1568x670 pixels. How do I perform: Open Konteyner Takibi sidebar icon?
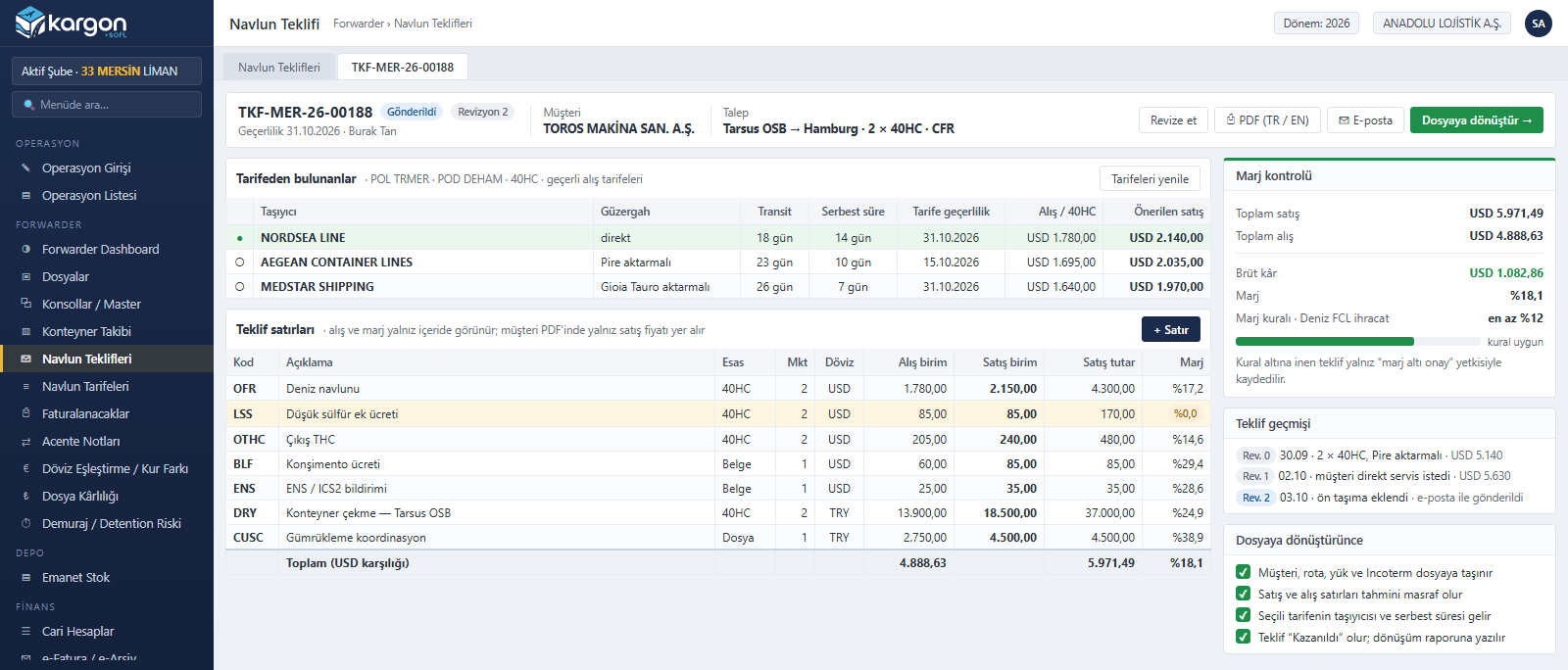click(x=26, y=332)
